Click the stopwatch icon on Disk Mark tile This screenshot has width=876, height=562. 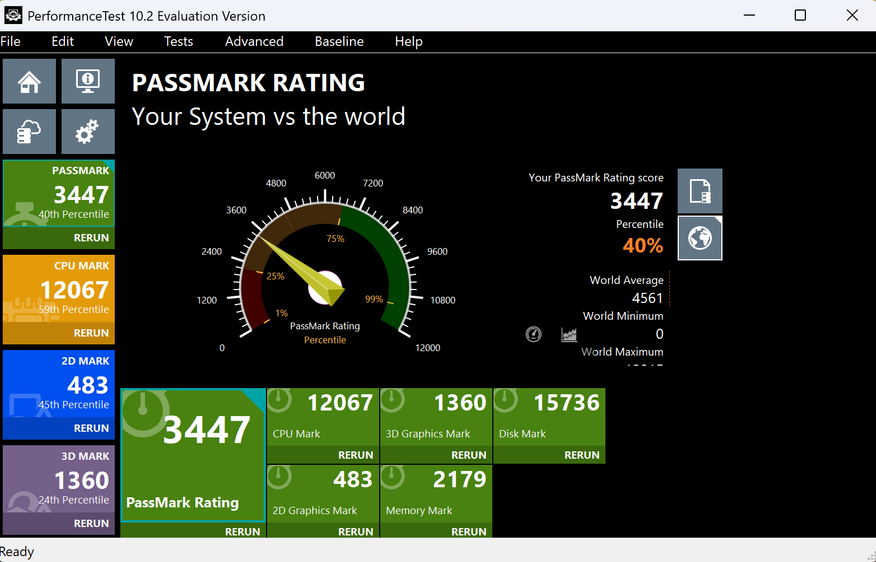(x=506, y=400)
